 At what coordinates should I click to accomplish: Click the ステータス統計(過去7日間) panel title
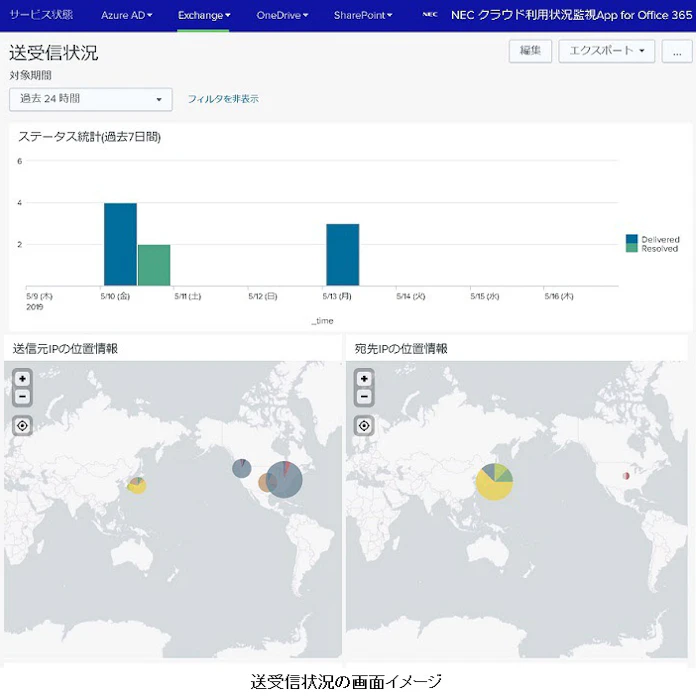(x=89, y=137)
